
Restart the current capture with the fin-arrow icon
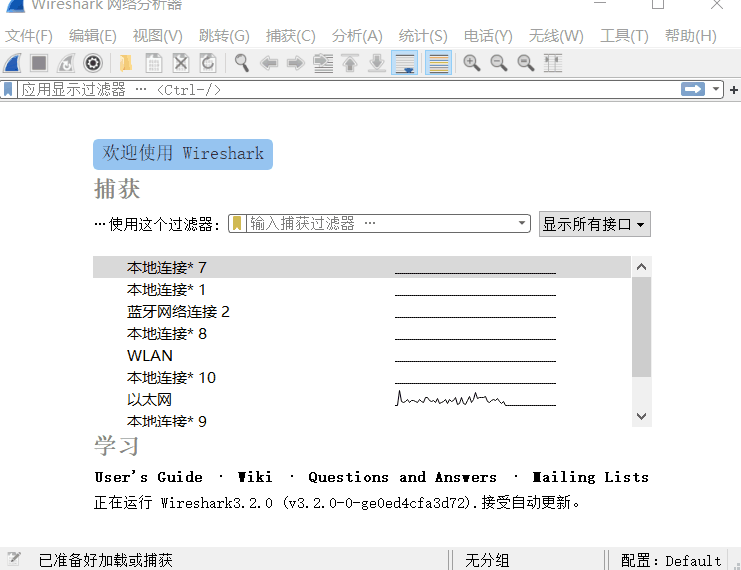point(66,63)
